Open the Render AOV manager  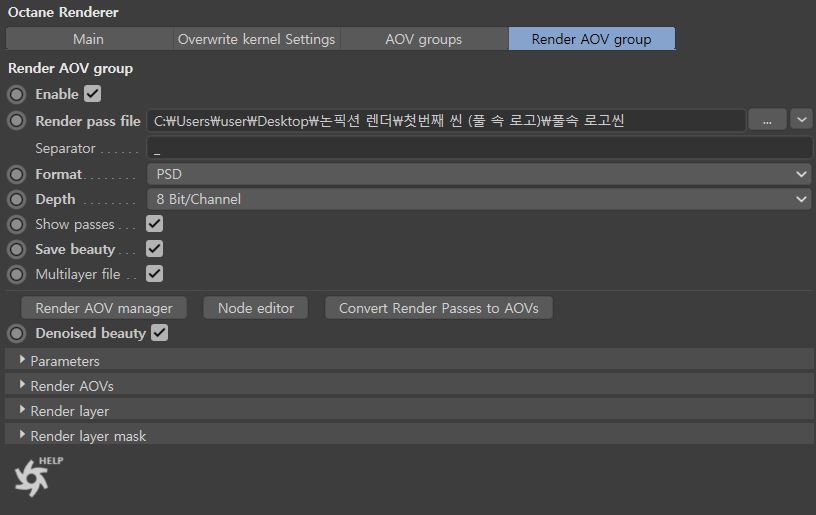pyautogui.click(x=104, y=308)
